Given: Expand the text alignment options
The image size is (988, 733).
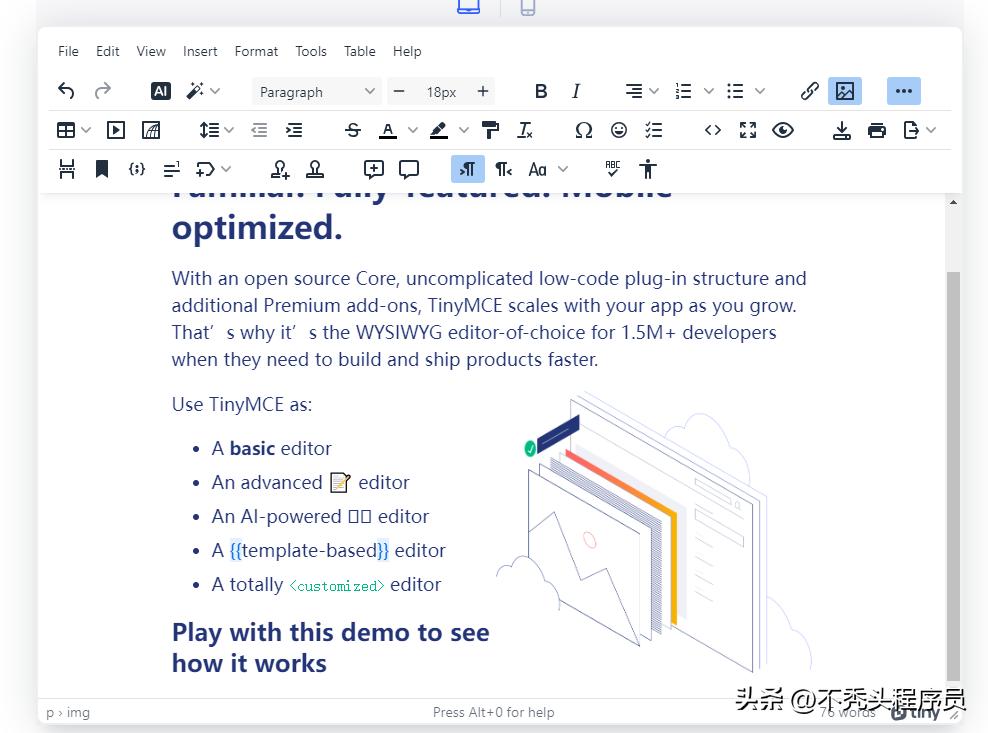Looking at the screenshot, I should [x=654, y=91].
